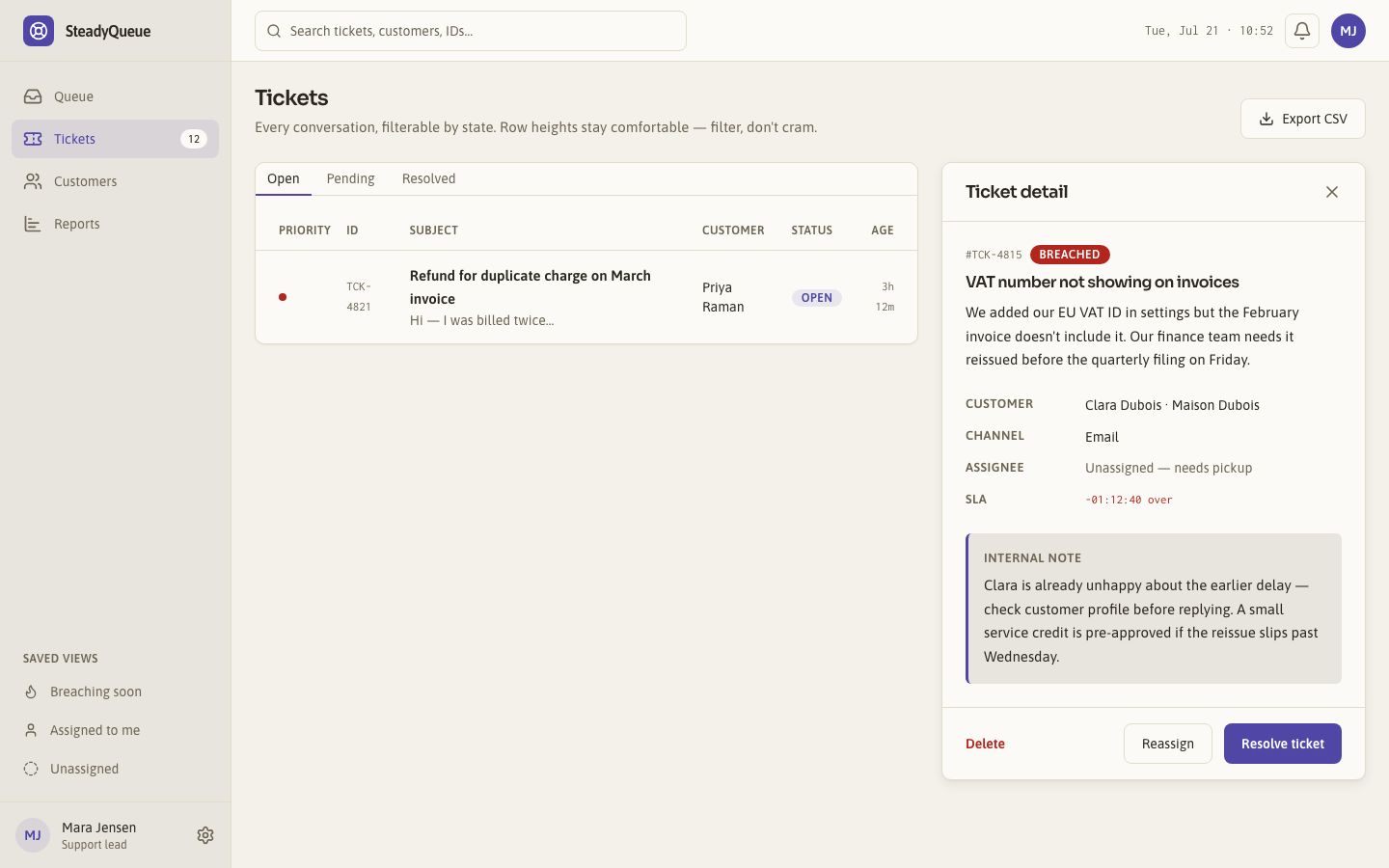Click the ID column header
Viewport: 1389px width, 868px height.
[352, 230]
